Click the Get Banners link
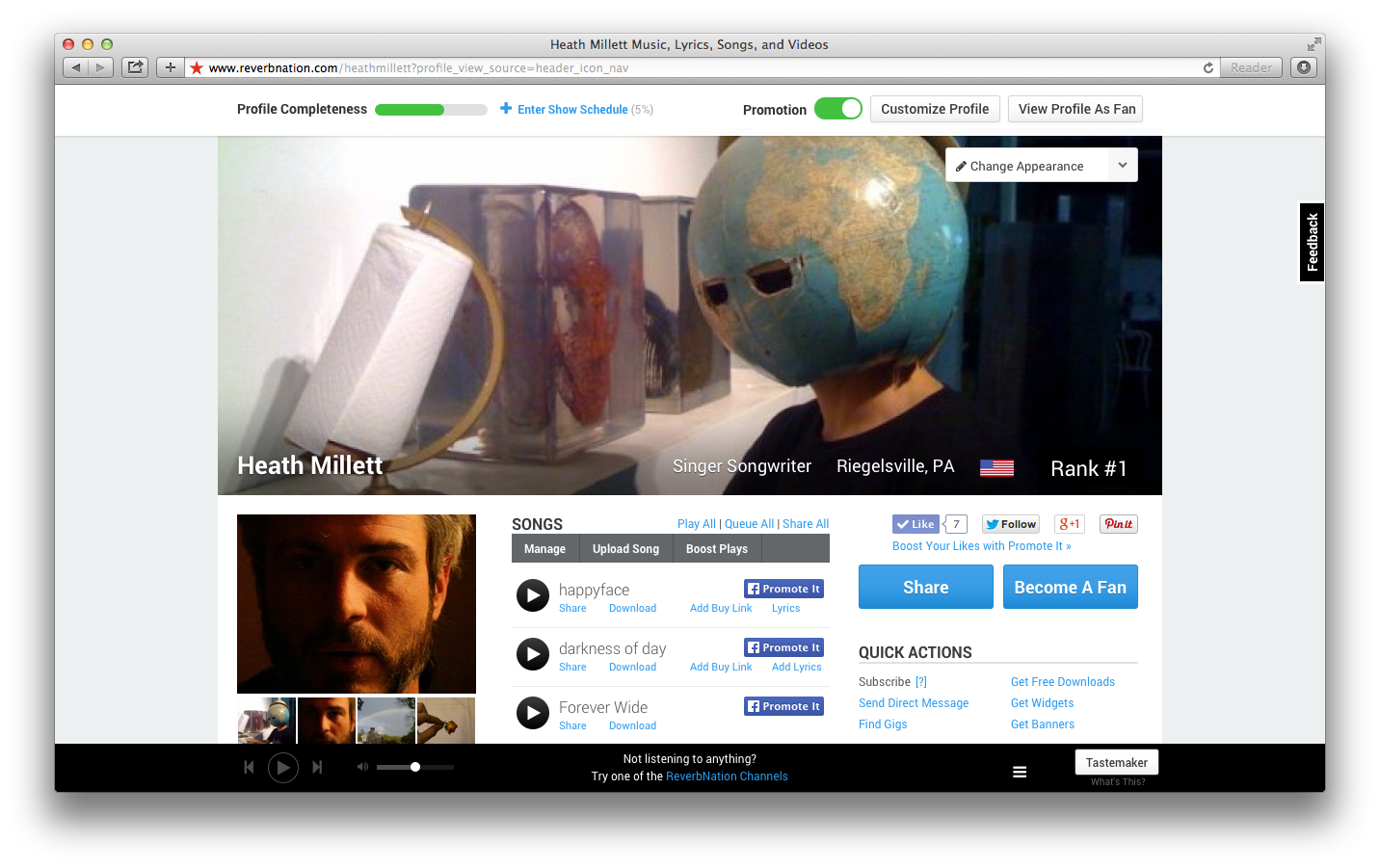The image size is (1380, 868). tap(1043, 724)
